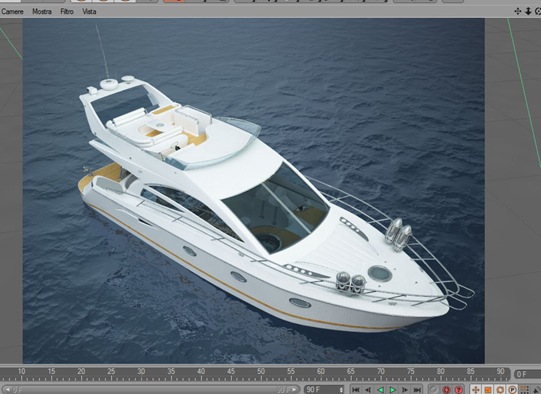This screenshot has height=394, width=541.
Task: Open the Filtro viewport menu
Action: click(67, 11)
